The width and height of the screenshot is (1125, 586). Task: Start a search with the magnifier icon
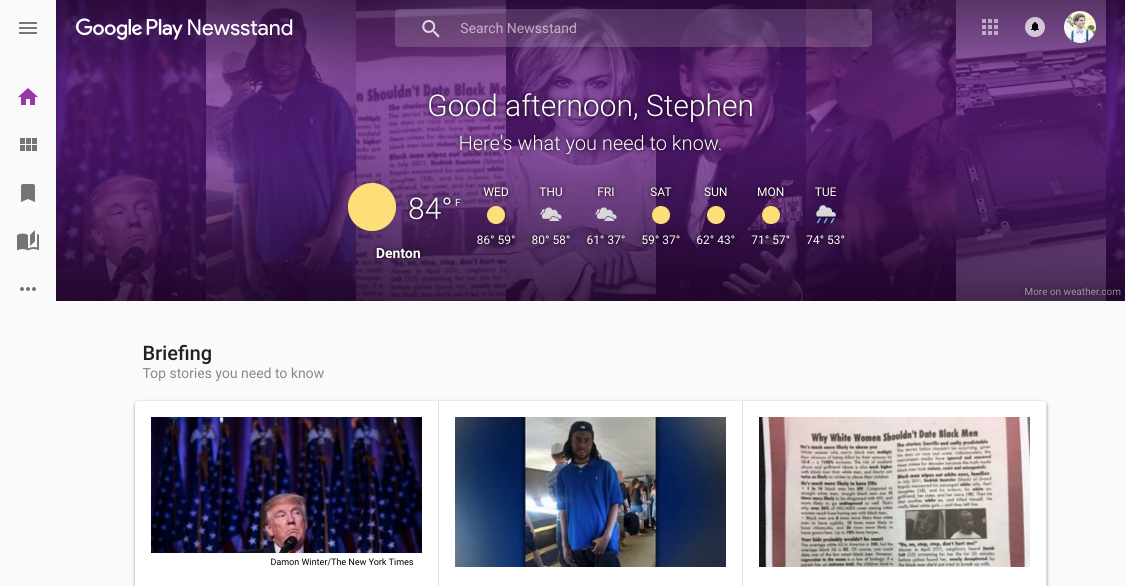pos(430,28)
